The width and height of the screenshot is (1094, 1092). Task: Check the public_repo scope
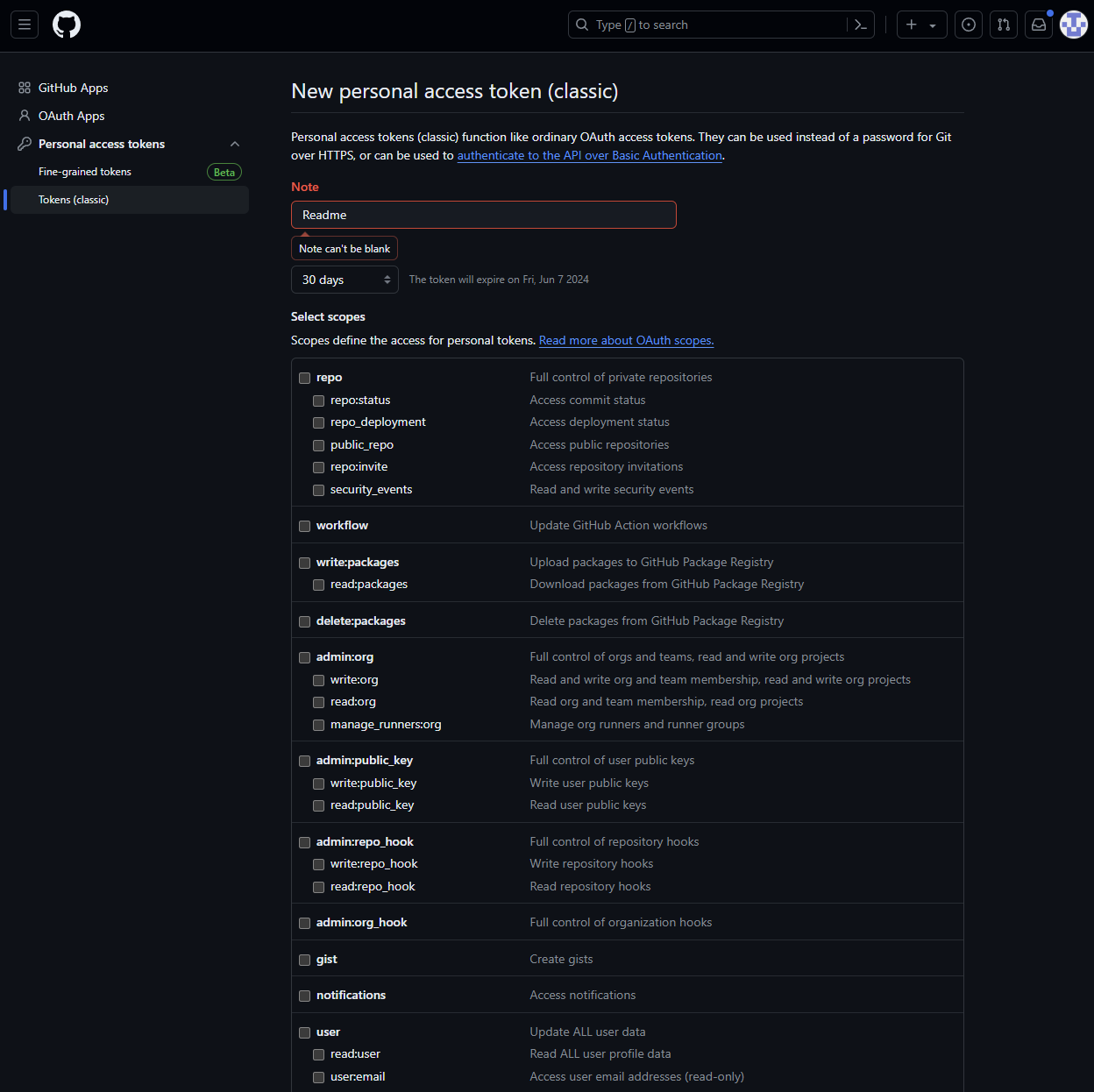(319, 445)
